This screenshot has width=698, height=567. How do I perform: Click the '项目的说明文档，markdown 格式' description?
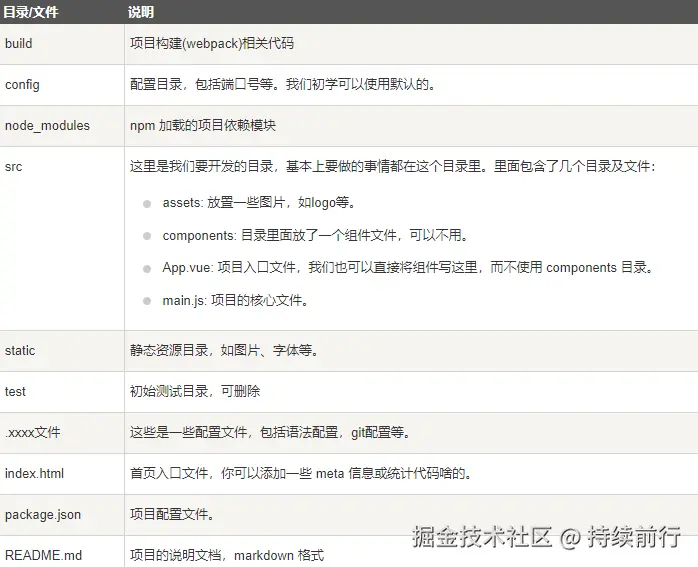(227, 555)
